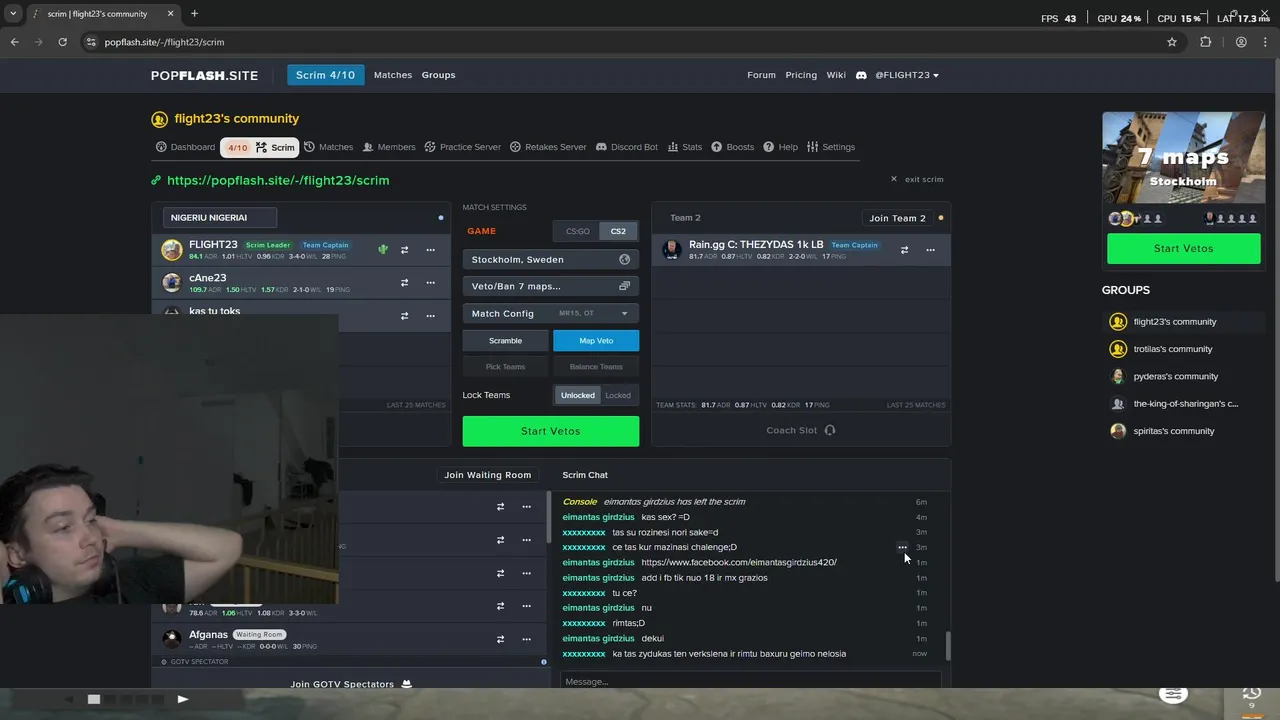Choose the Balance Teams mode
Screen dimensions: 1280x720
596,367
